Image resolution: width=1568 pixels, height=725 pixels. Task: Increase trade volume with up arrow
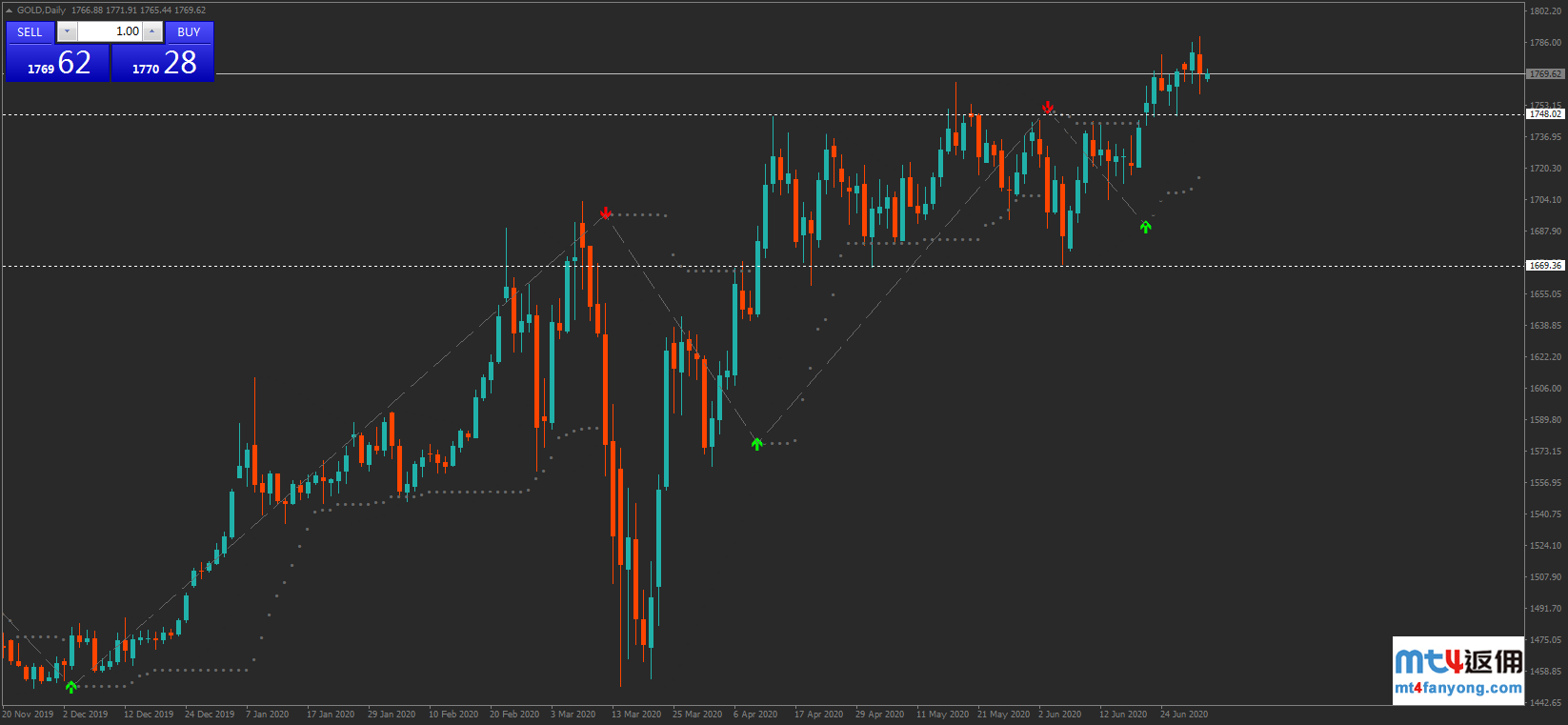point(151,31)
